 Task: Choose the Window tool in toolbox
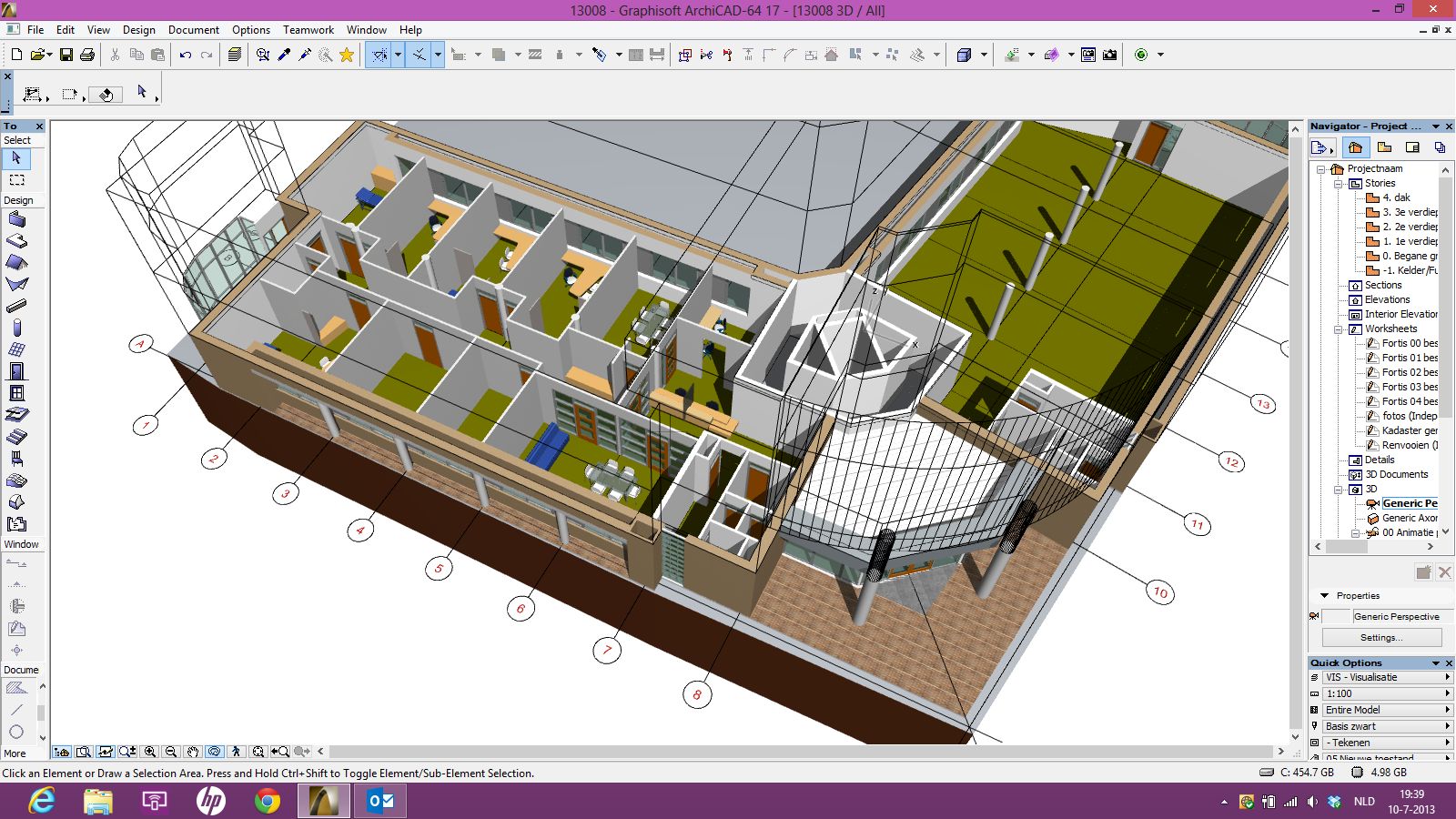(x=16, y=393)
